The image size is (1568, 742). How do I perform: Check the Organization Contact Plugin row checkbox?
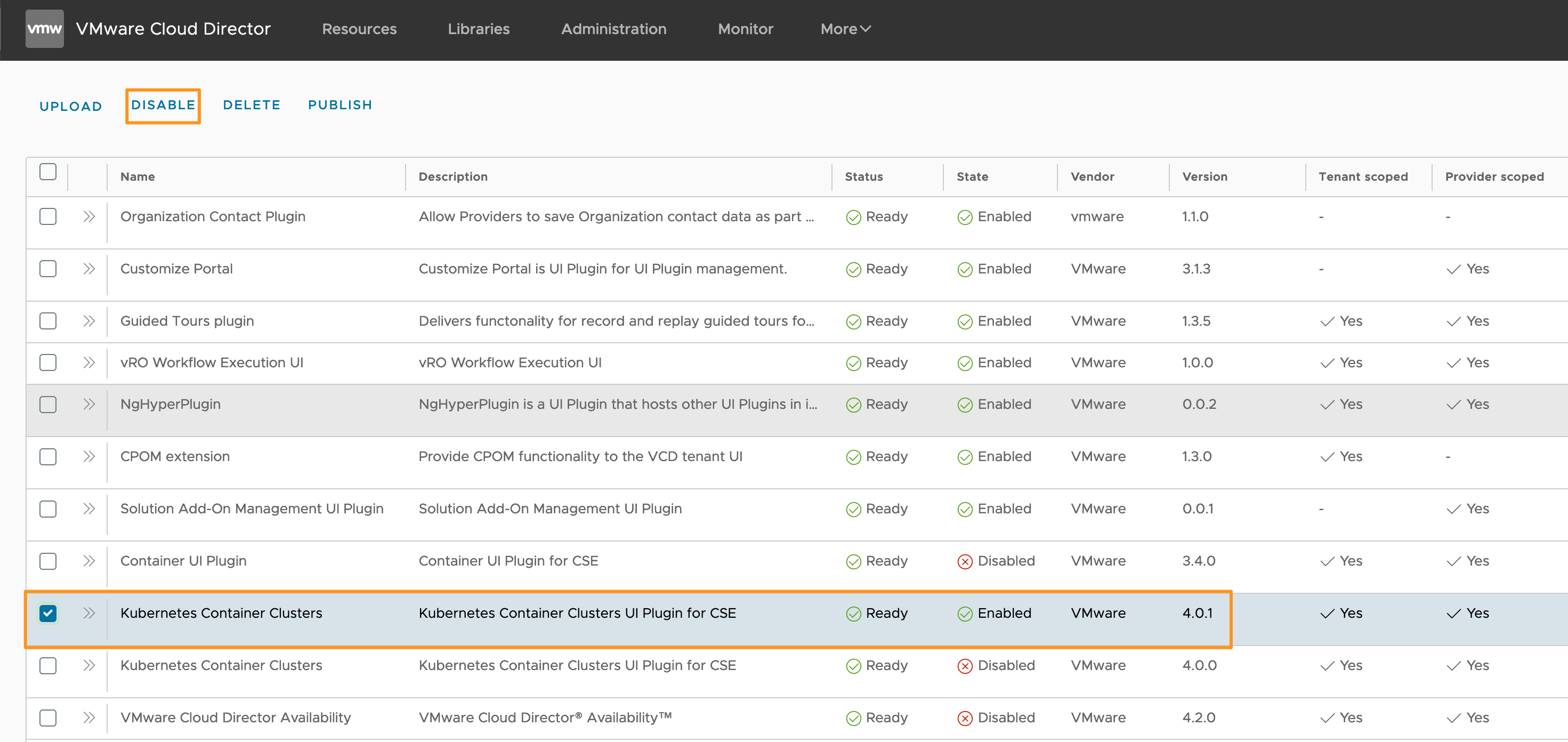pyautogui.click(x=48, y=217)
